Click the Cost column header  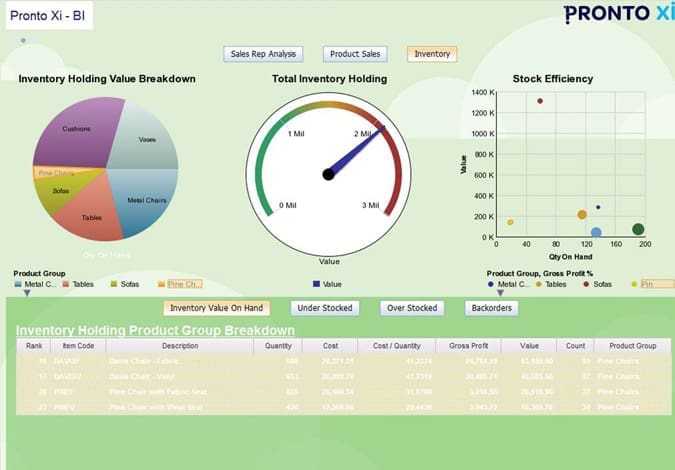point(330,346)
